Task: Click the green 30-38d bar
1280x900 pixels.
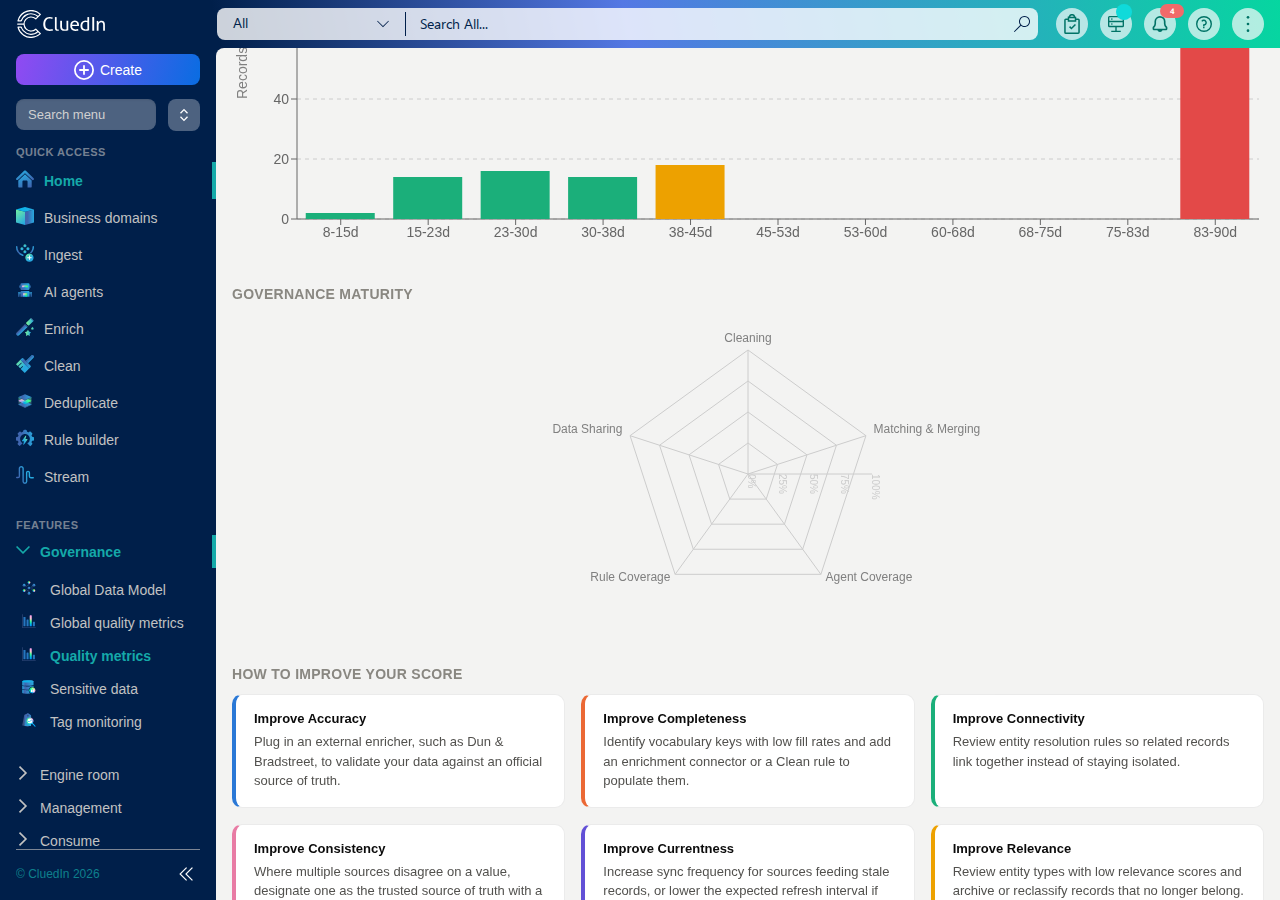Action: pos(603,198)
